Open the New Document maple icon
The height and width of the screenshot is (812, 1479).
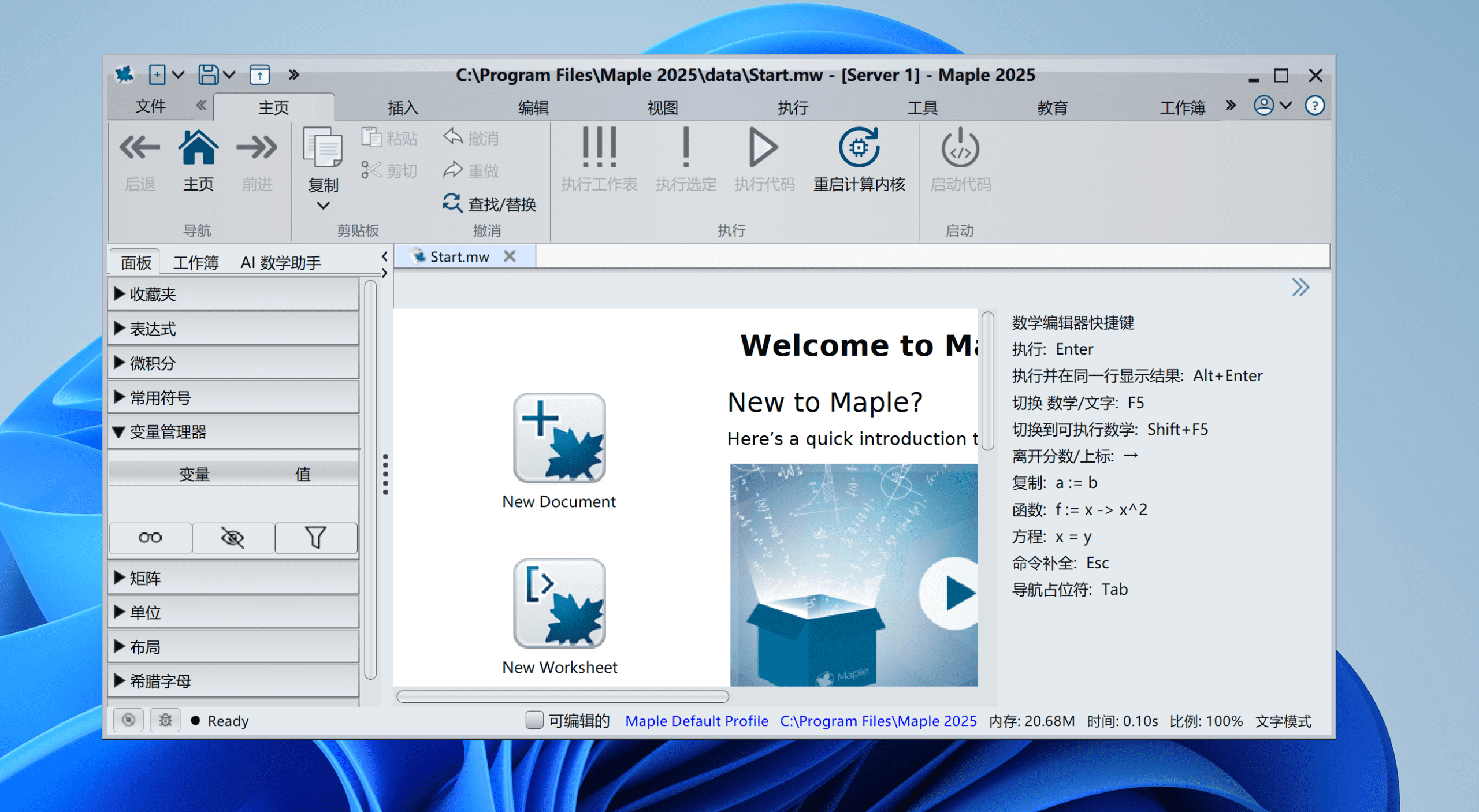559,438
